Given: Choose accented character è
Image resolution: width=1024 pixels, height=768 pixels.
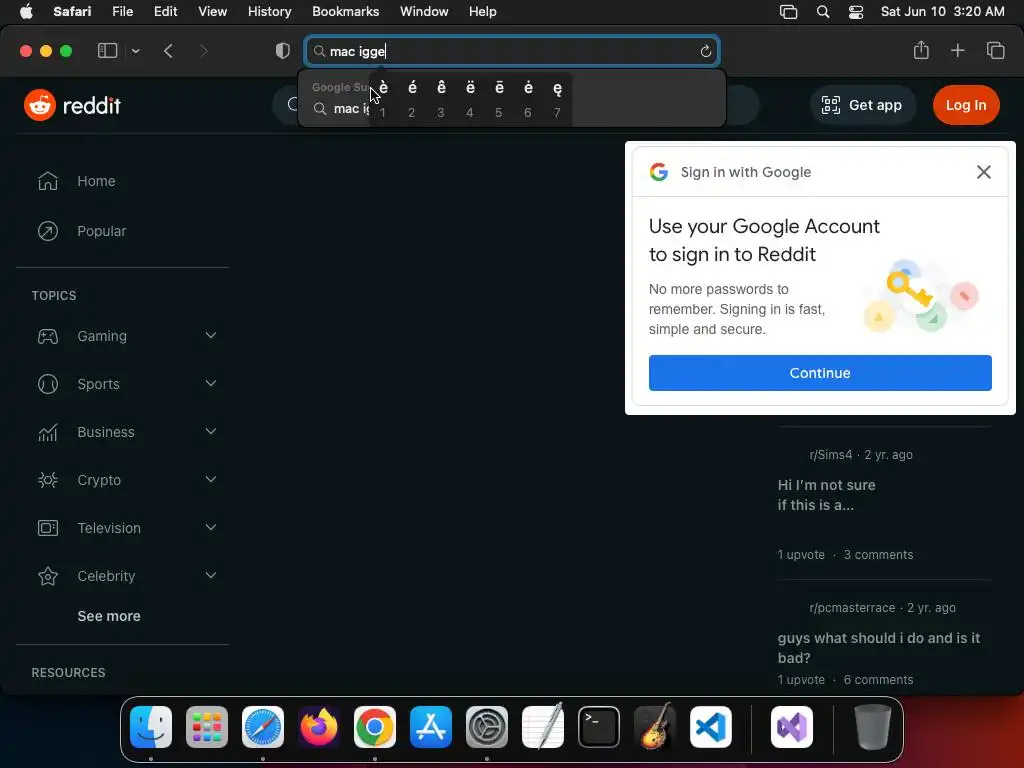Looking at the screenshot, I should point(383,99).
